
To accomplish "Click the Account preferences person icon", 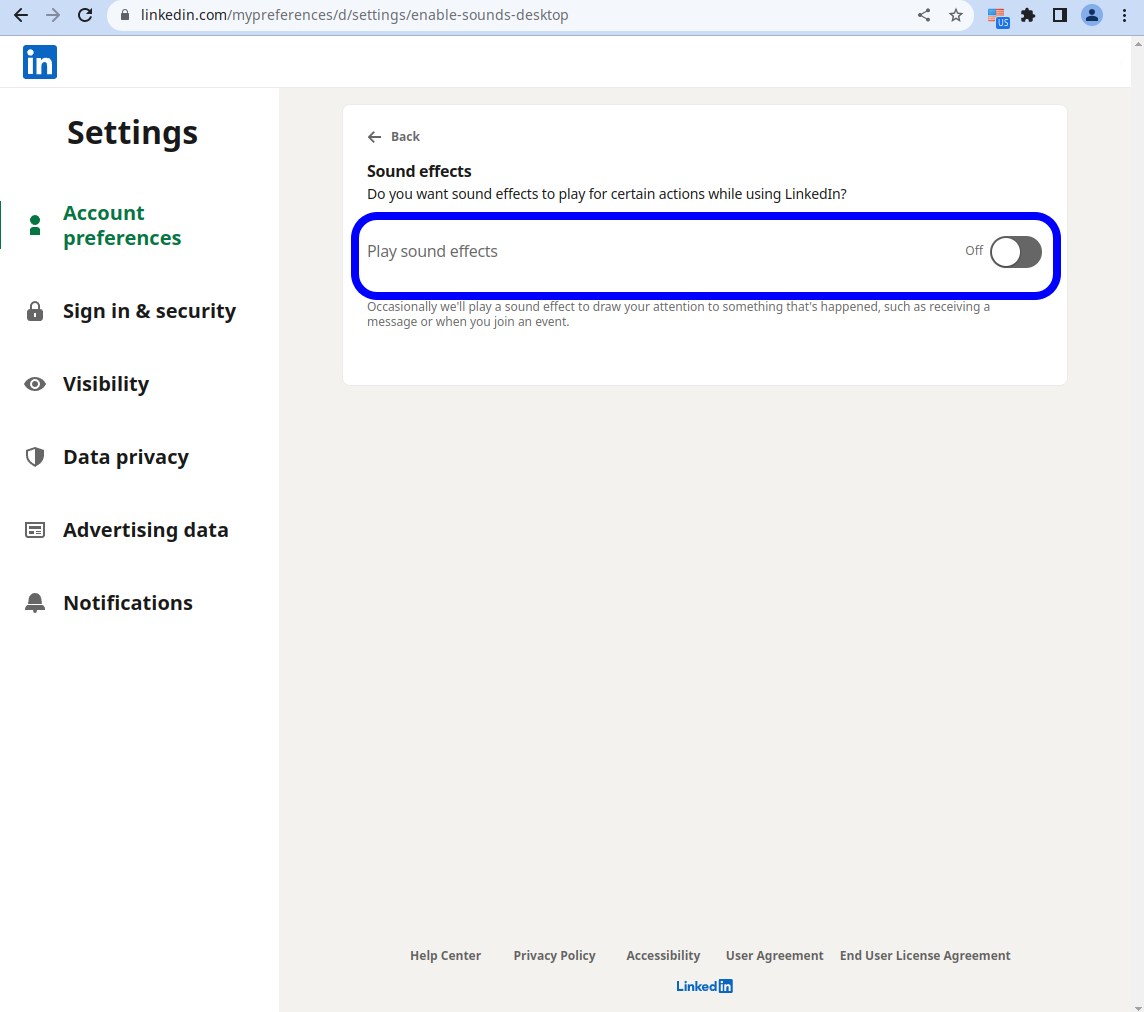I will (34, 225).
